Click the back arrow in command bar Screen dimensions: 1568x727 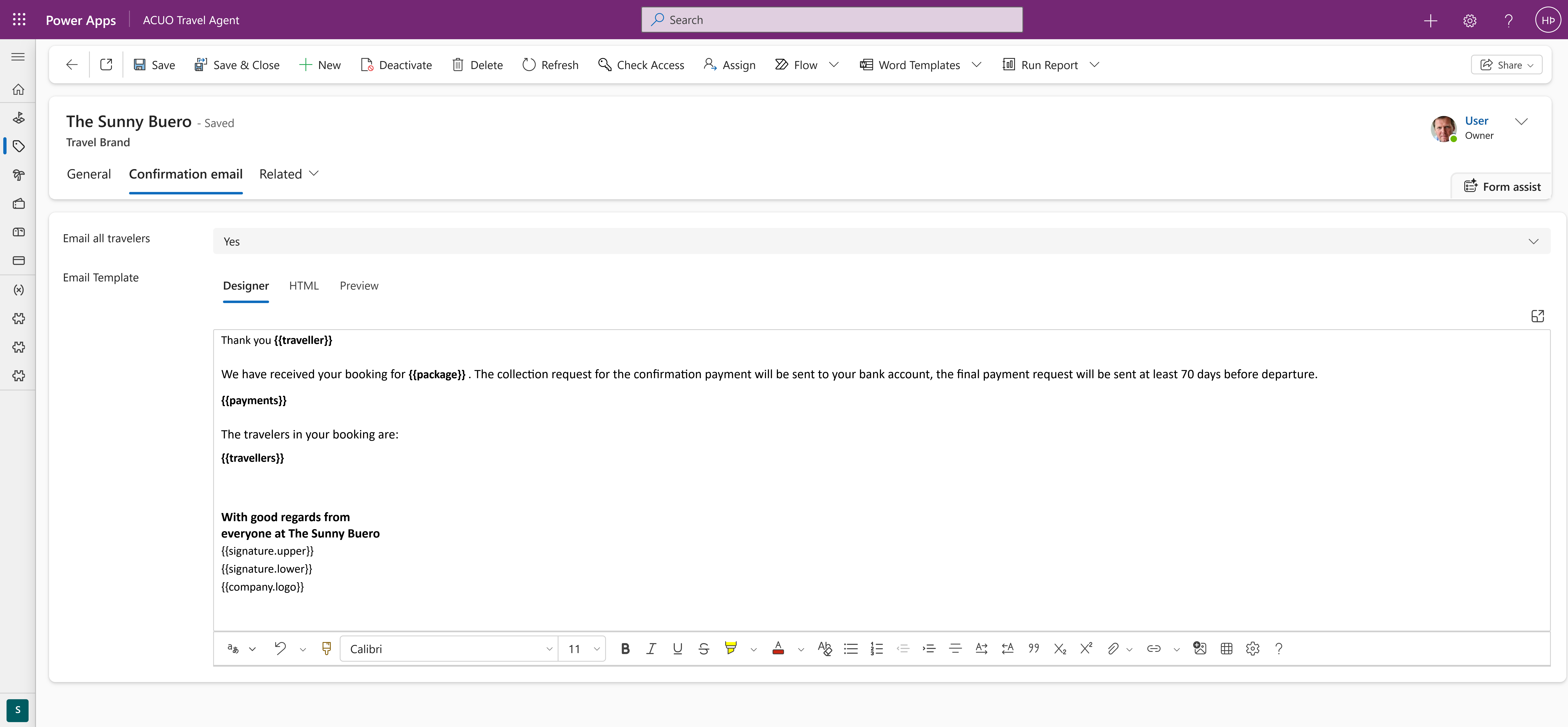click(x=72, y=65)
